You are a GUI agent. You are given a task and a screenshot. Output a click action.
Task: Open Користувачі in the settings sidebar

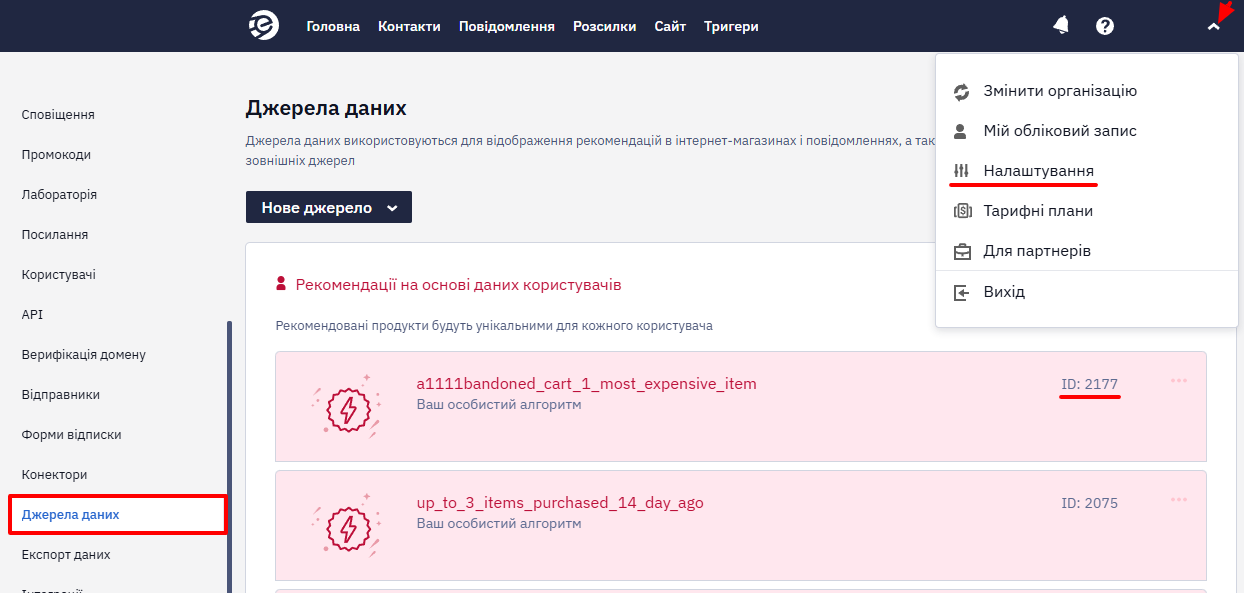click(x=59, y=275)
